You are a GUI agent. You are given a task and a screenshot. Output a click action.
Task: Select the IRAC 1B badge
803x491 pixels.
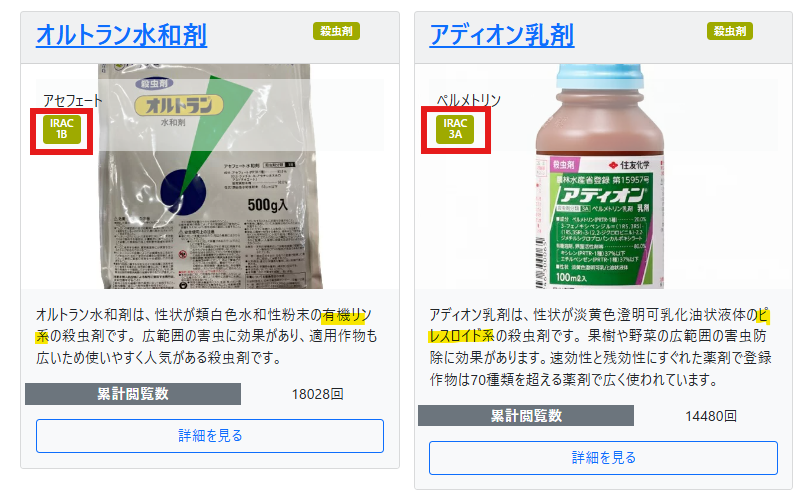click(62, 130)
